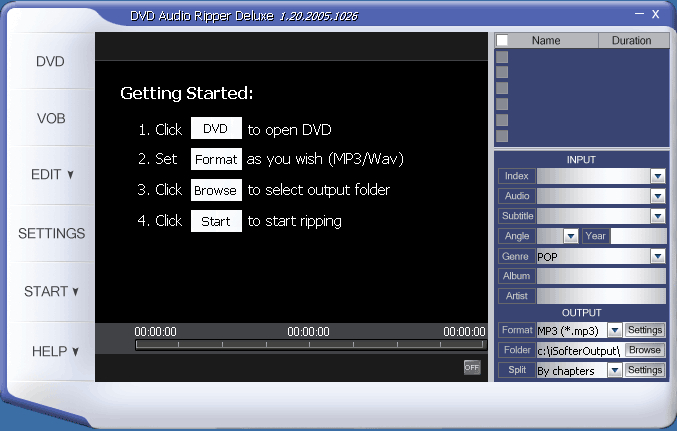Click the Format box in Getting Started
Image resolution: width=677 pixels, height=431 pixels.
216,159
